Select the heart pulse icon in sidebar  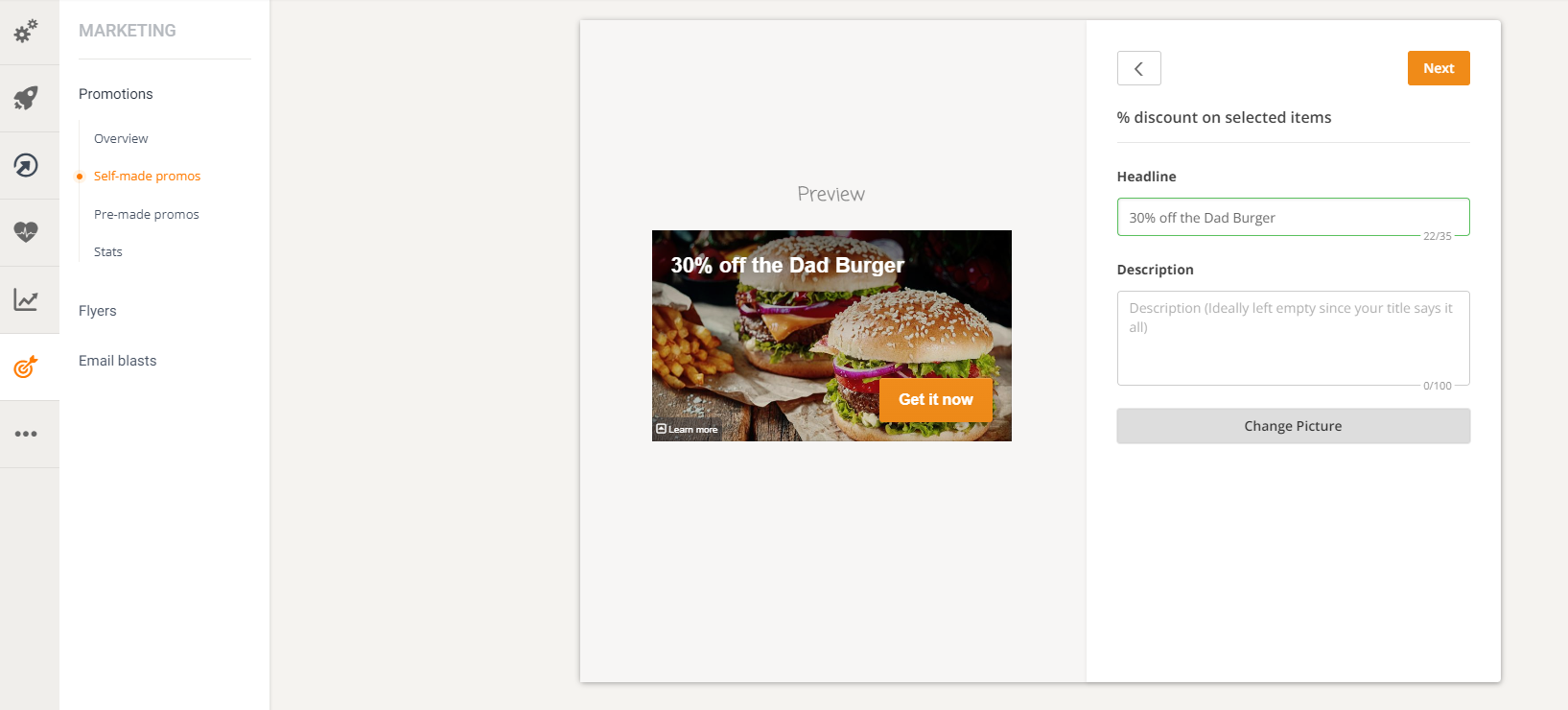[x=26, y=232]
